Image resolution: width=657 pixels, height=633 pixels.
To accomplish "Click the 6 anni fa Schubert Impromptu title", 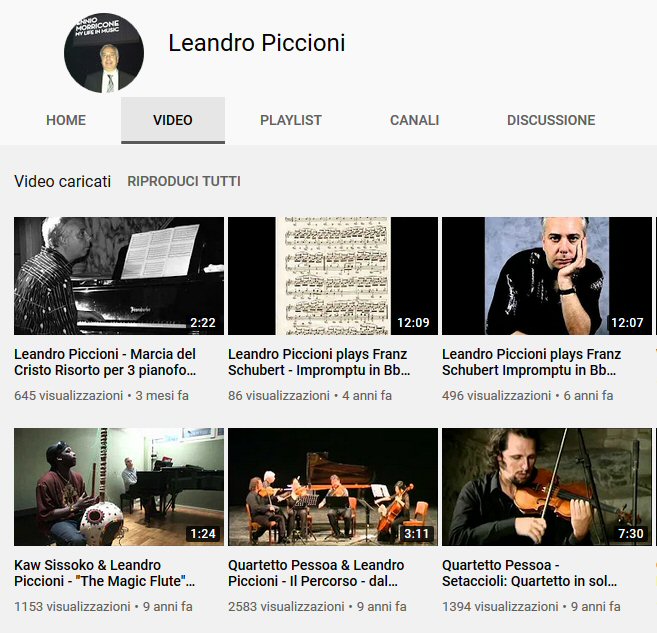I will point(532,362).
